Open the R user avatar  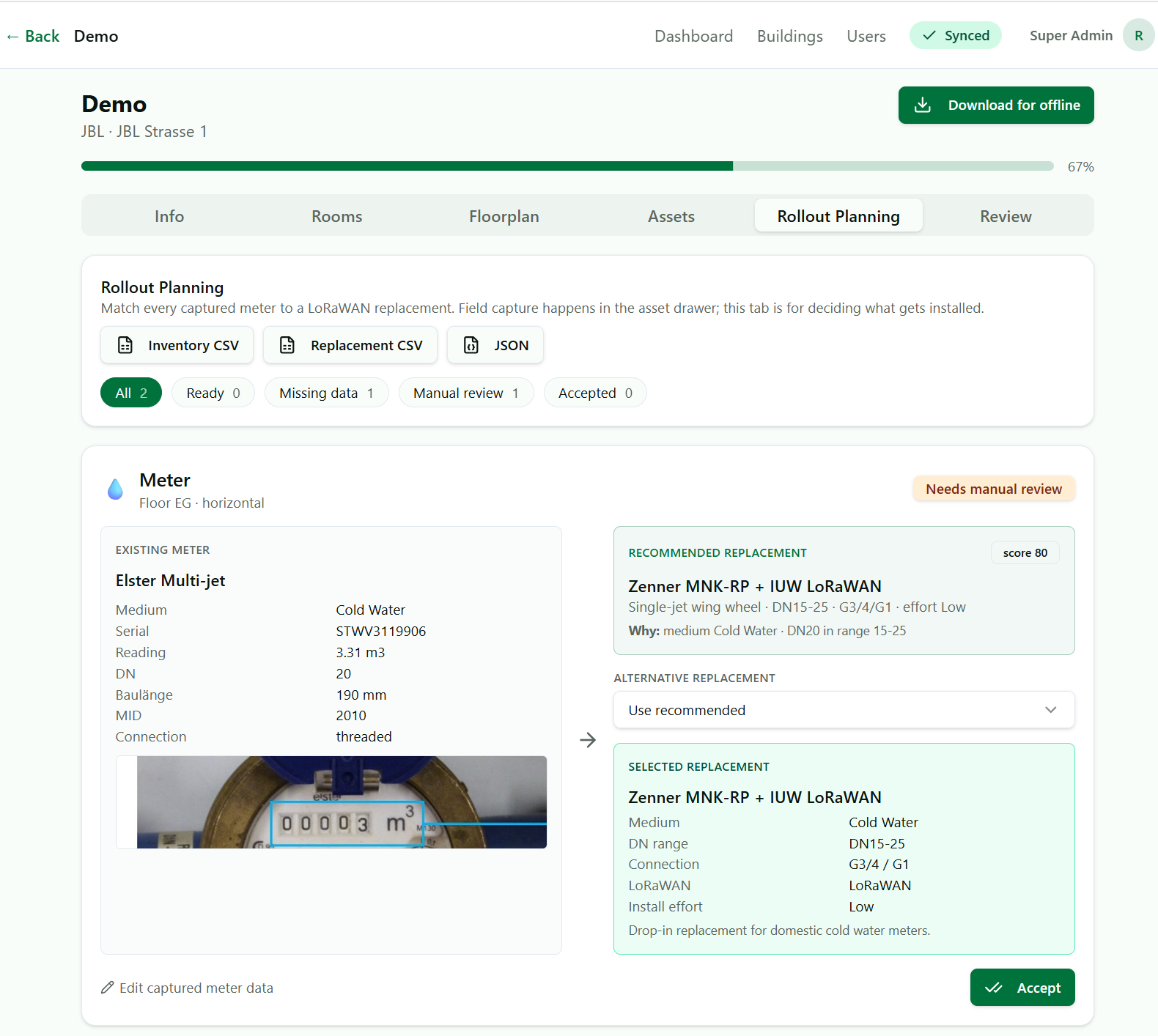pos(1138,35)
